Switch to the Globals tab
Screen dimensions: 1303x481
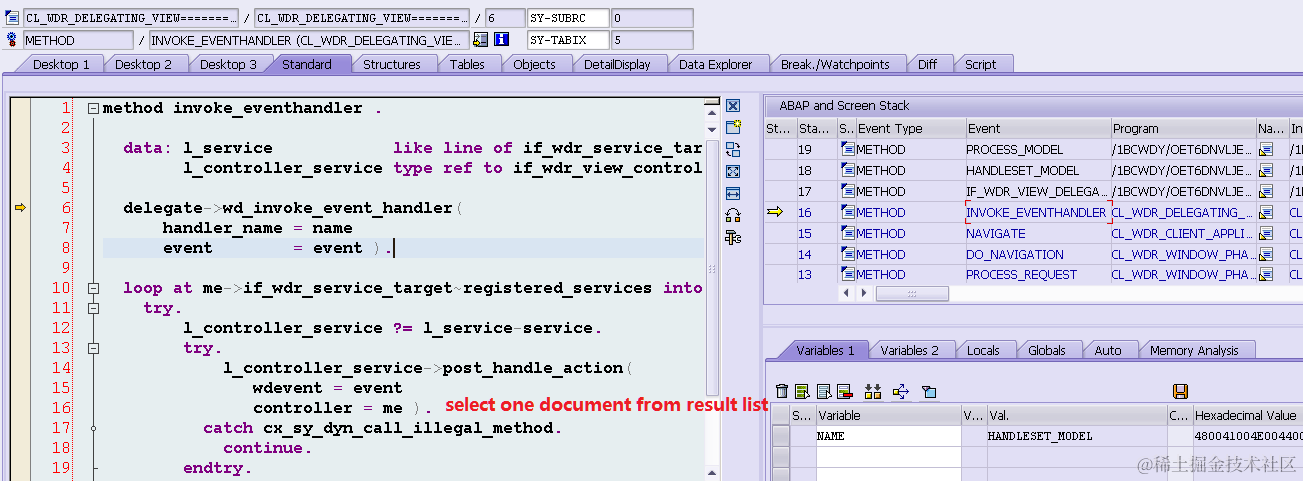point(1047,350)
